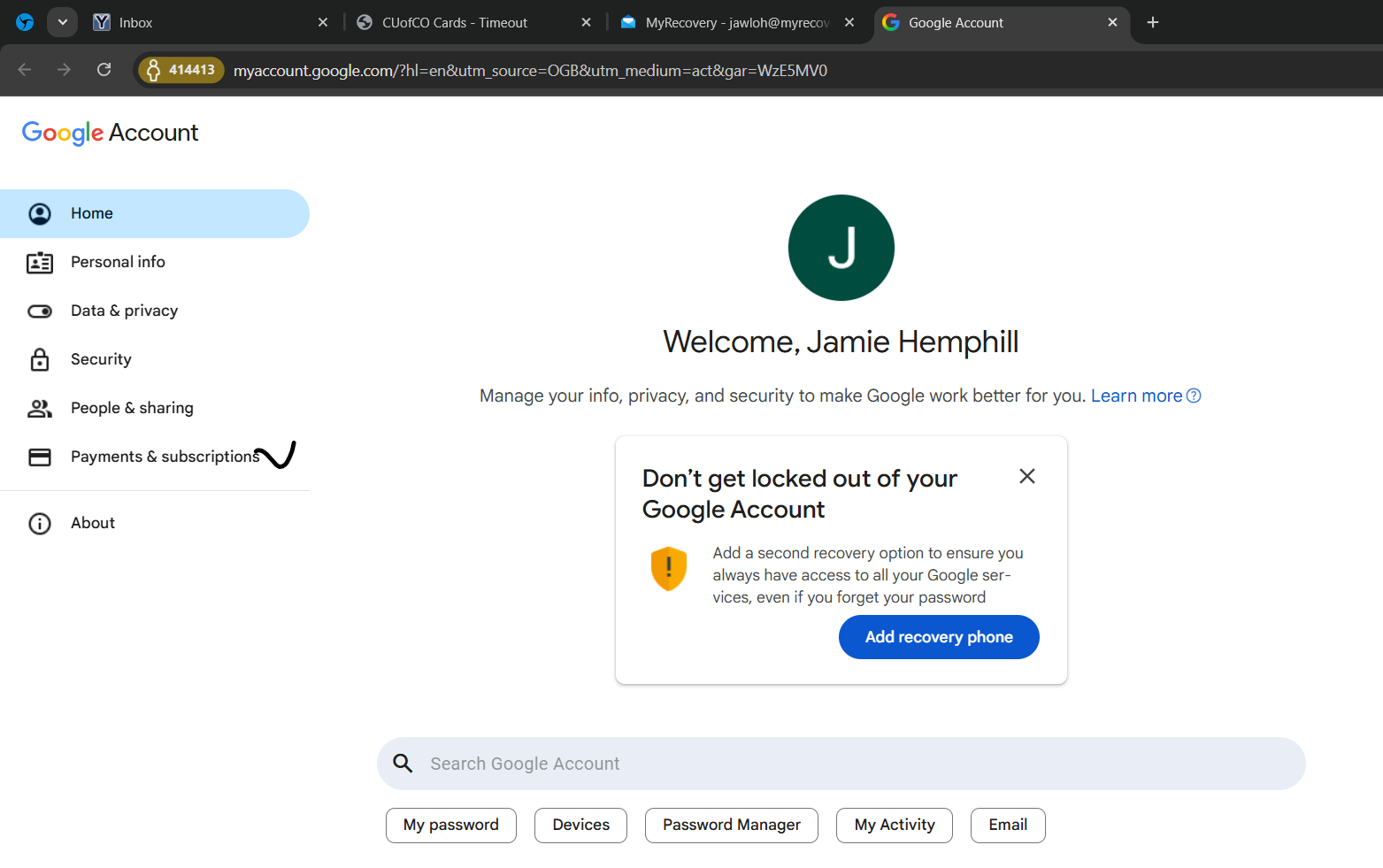Click the 414413 site info chip
This screenshot has width=1383, height=868.
pyautogui.click(x=181, y=70)
